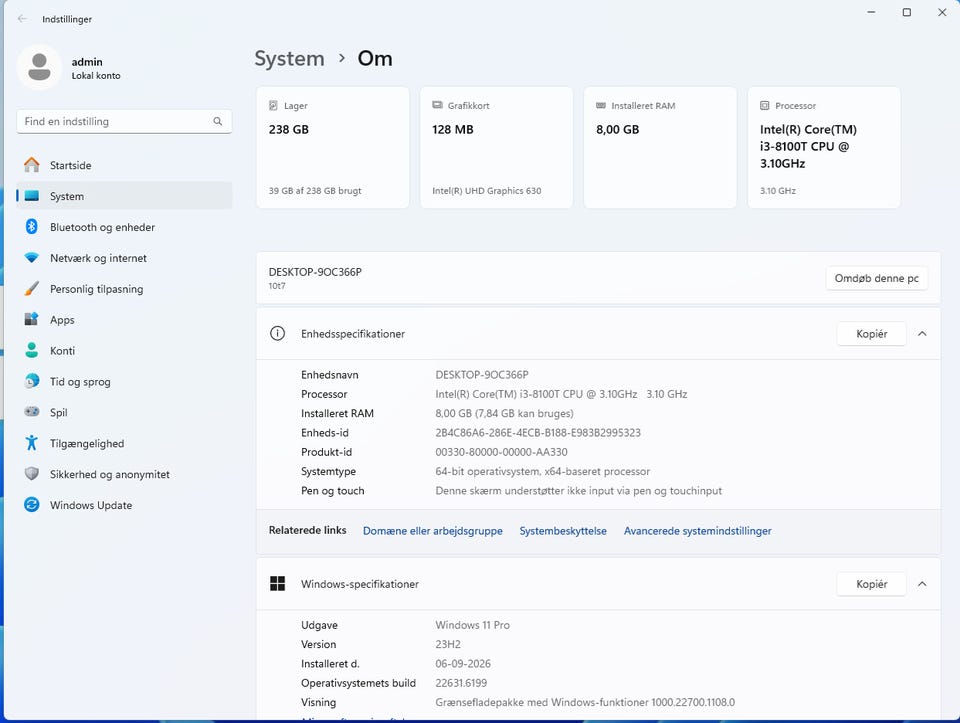Click the Netværk og internet wifi icon
Viewport: 960px width, 723px height.
coord(32,258)
